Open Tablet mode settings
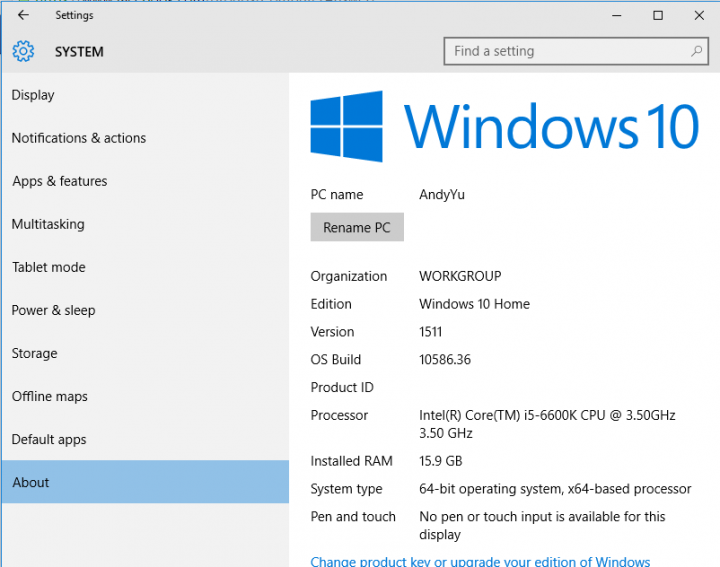 coord(145,267)
